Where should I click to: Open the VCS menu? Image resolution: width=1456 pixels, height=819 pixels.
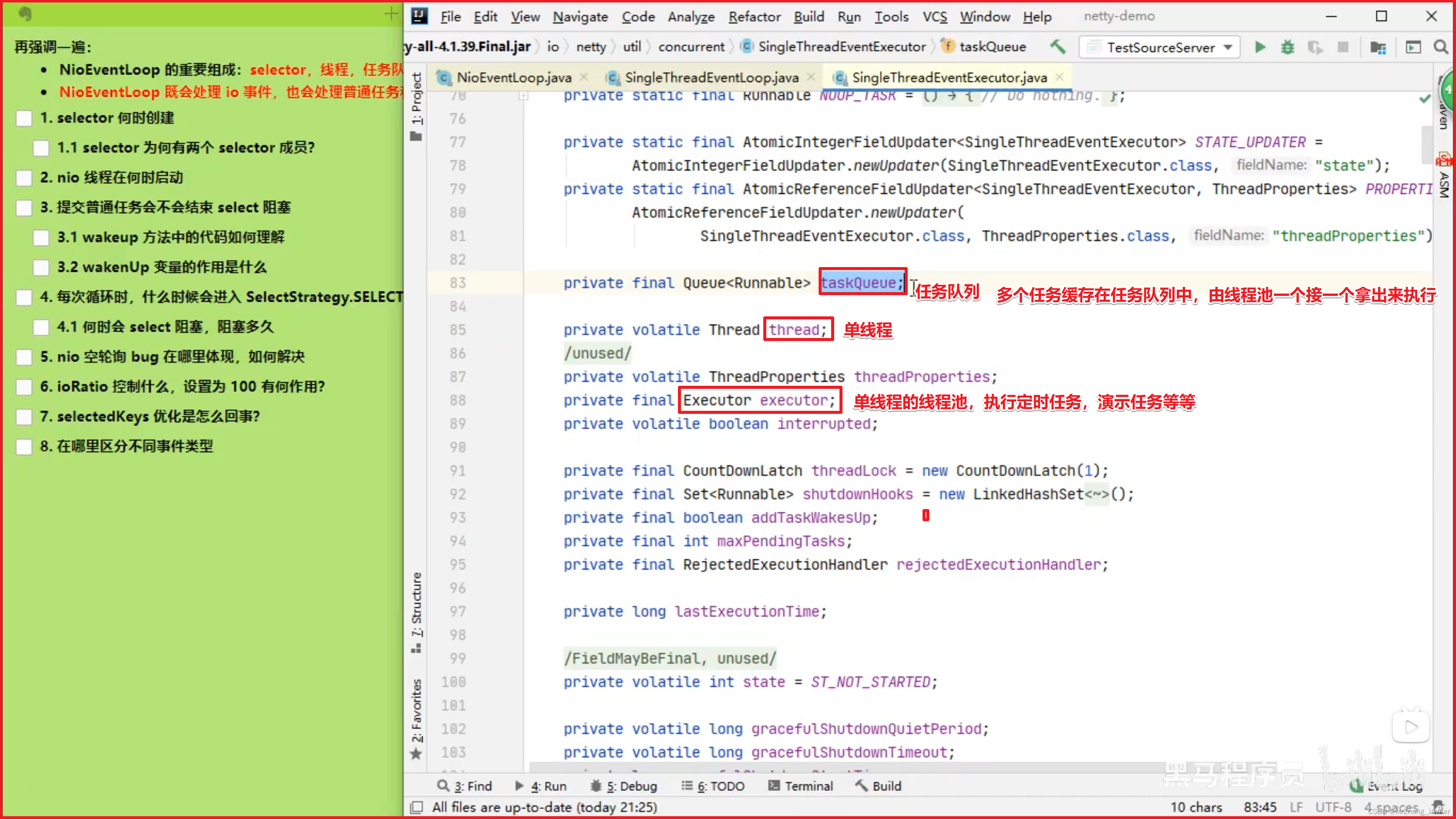pos(935,16)
